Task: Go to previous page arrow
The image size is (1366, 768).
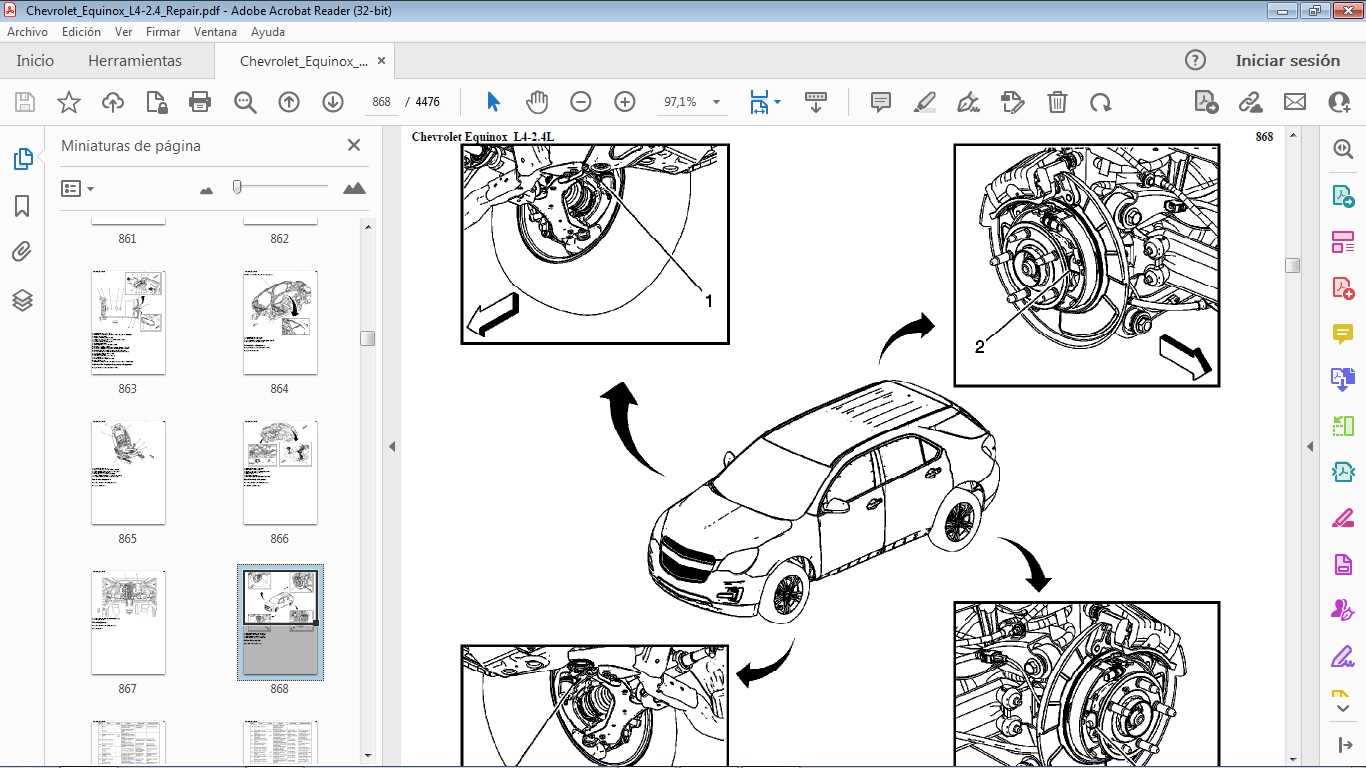Action: pyautogui.click(x=289, y=102)
